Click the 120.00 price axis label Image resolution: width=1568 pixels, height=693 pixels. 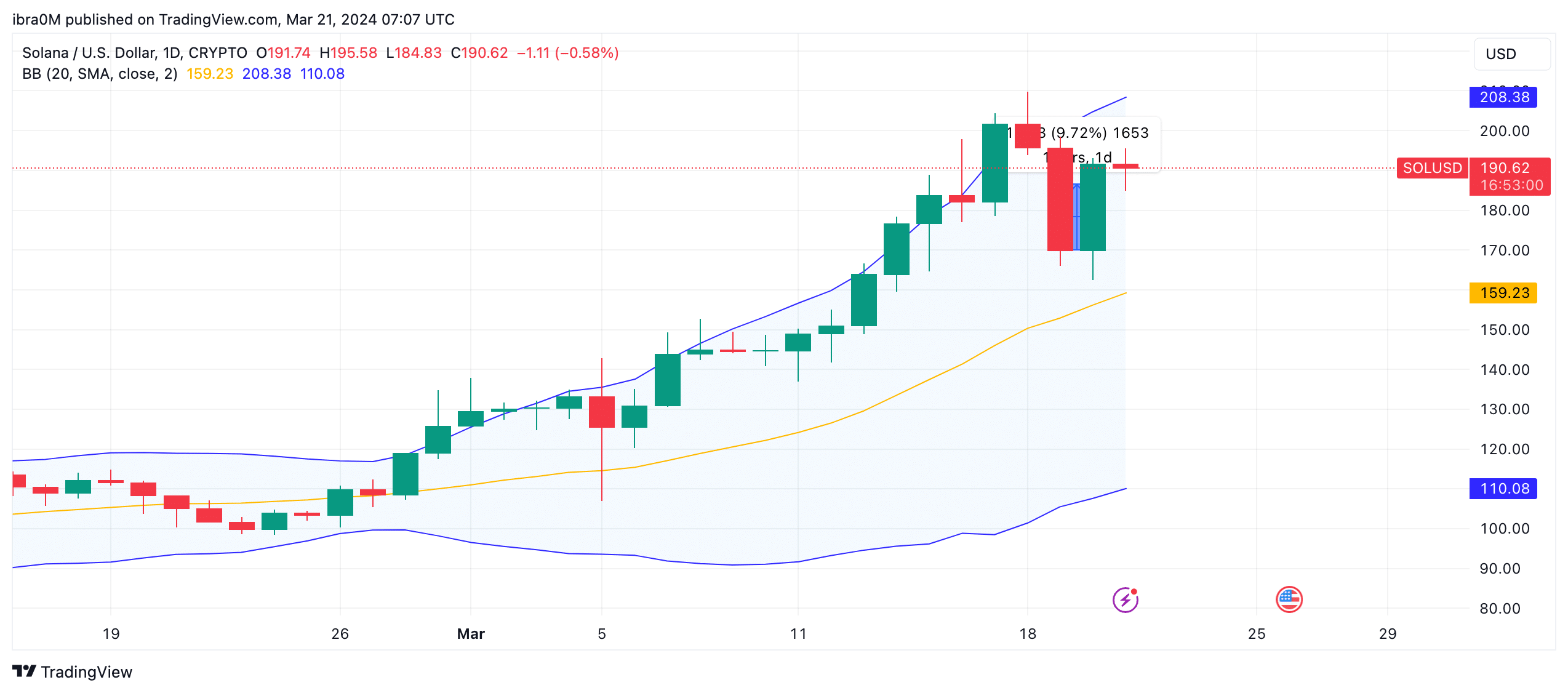(x=1505, y=449)
